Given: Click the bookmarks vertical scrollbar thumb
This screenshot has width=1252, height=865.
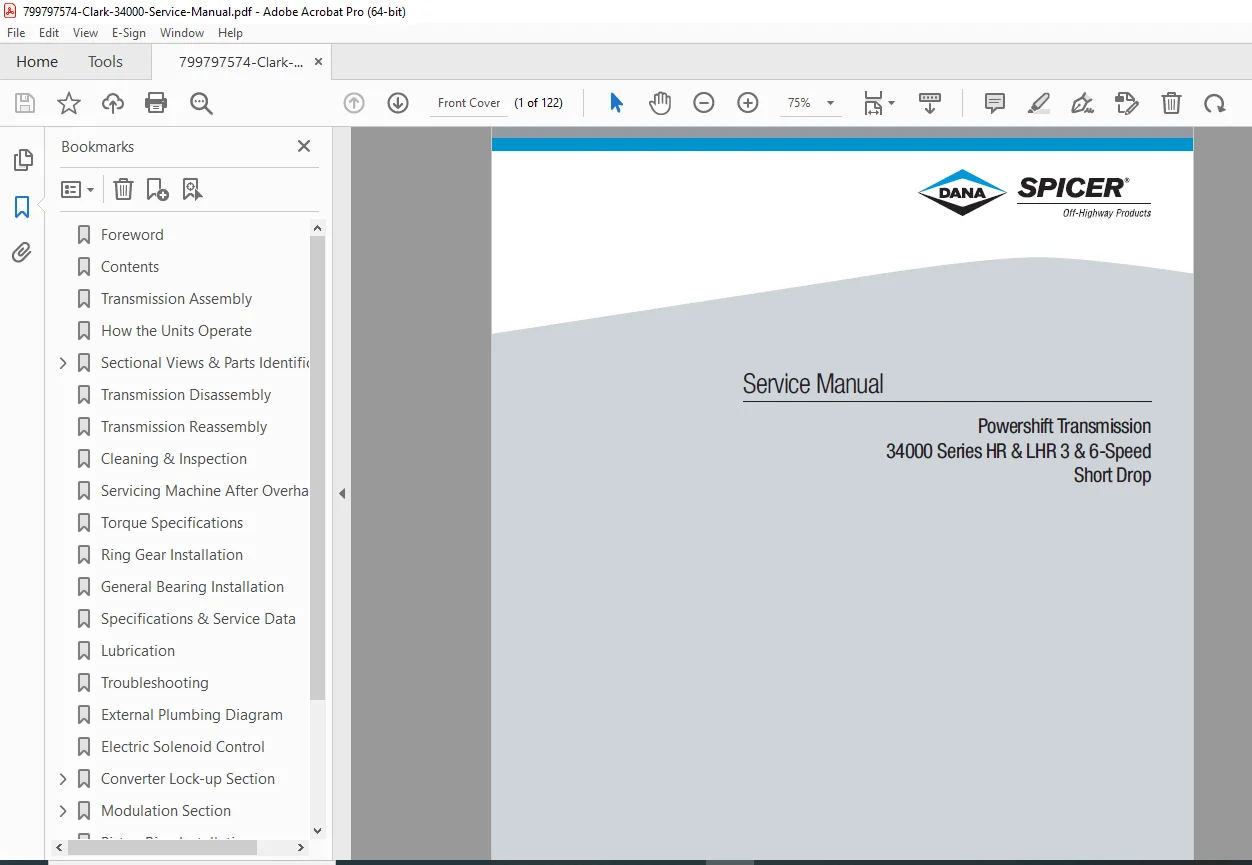Looking at the screenshot, I should point(317,468).
